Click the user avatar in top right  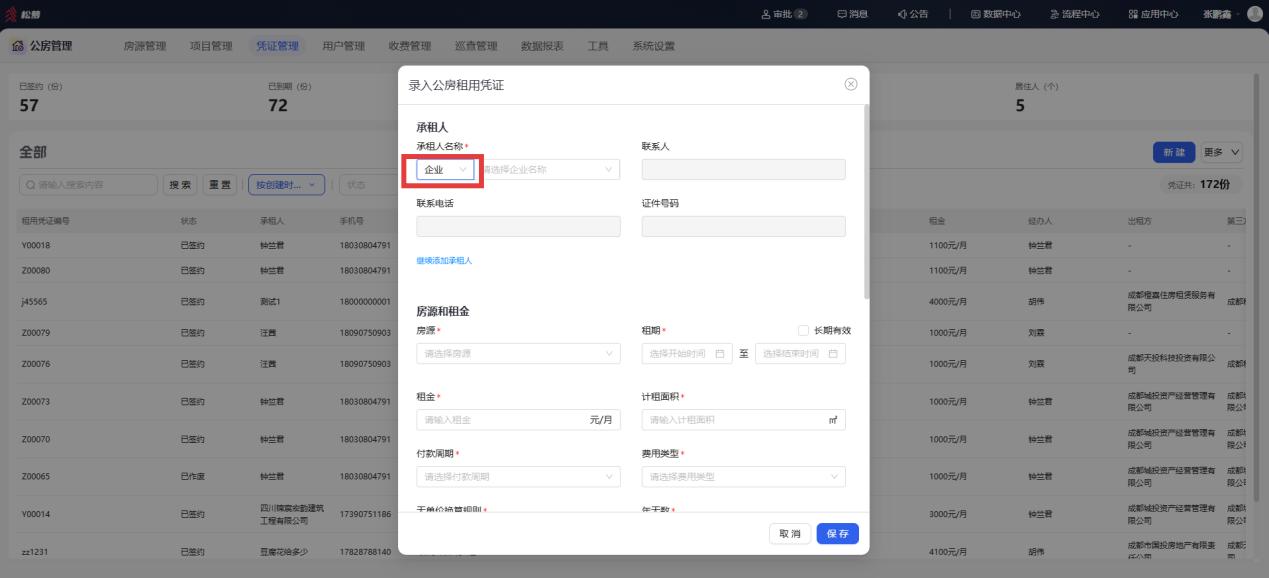1254,13
